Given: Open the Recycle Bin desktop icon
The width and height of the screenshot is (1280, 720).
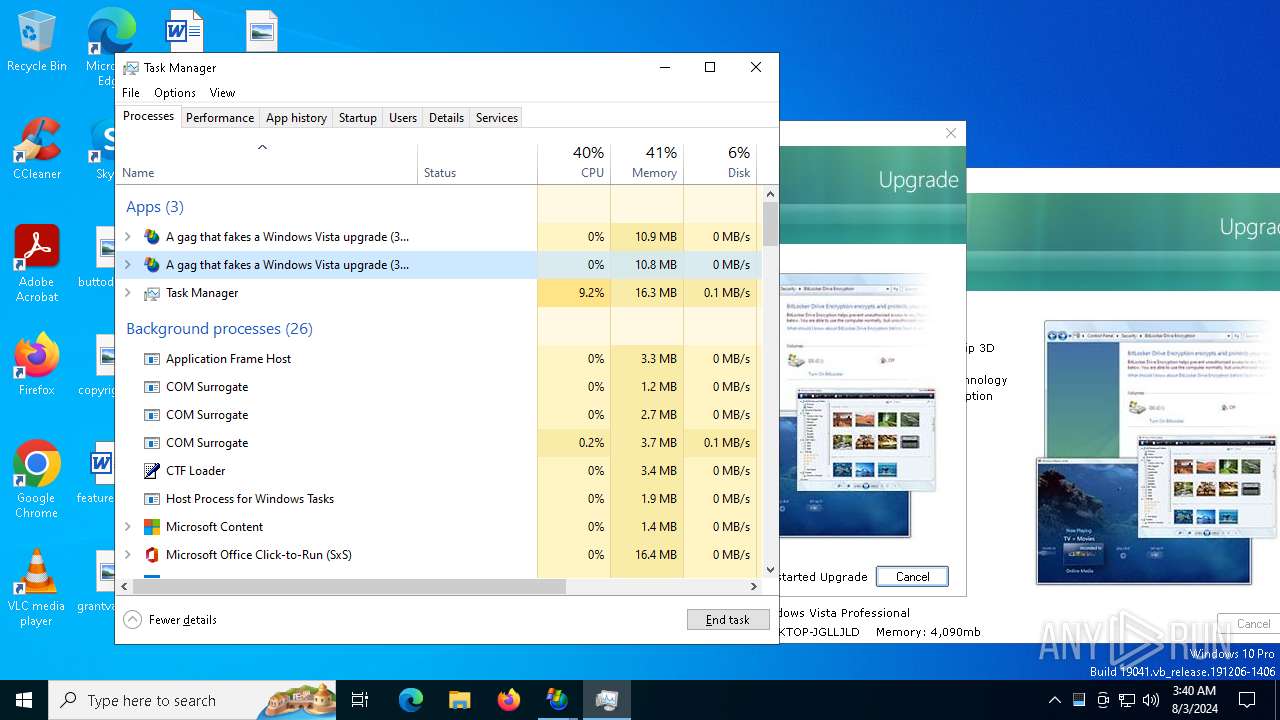Looking at the screenshot, I should point(36,40).
